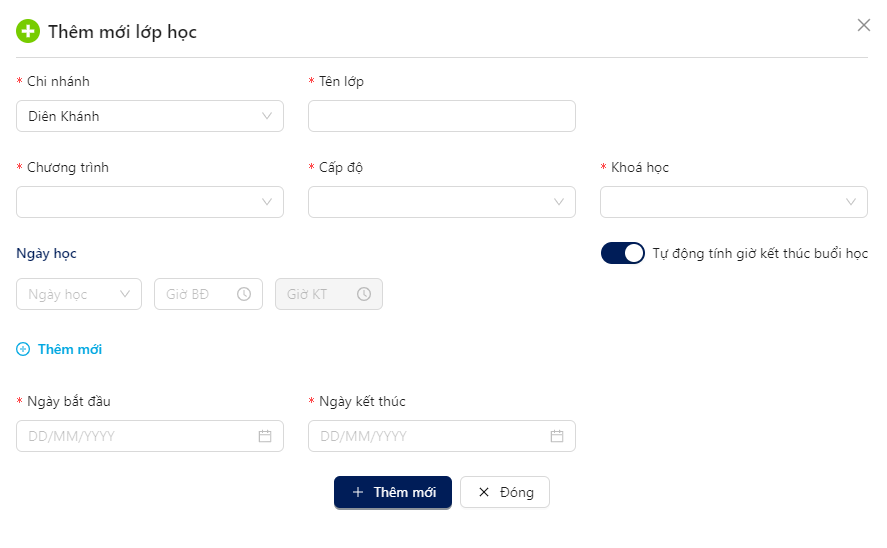
Task: Click the Ngày bắt đầu date input
Action: coord(150,436)
